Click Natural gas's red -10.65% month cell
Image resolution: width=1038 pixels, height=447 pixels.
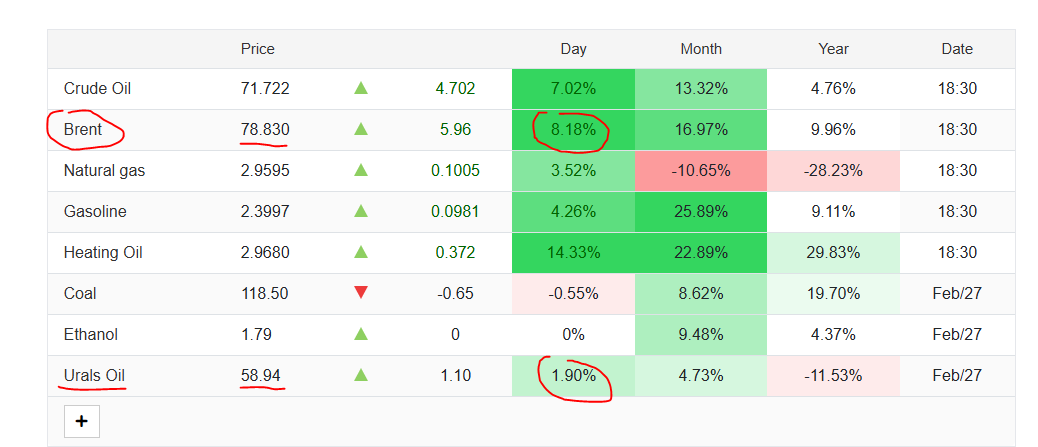pos(701,171)
